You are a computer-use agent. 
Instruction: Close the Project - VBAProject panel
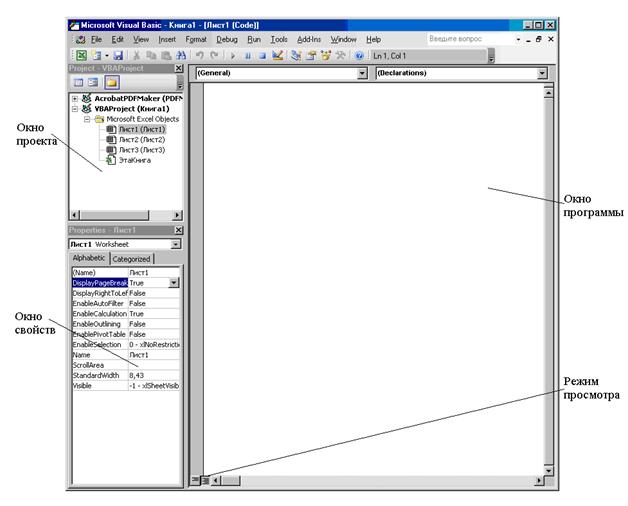coord(179,69)
